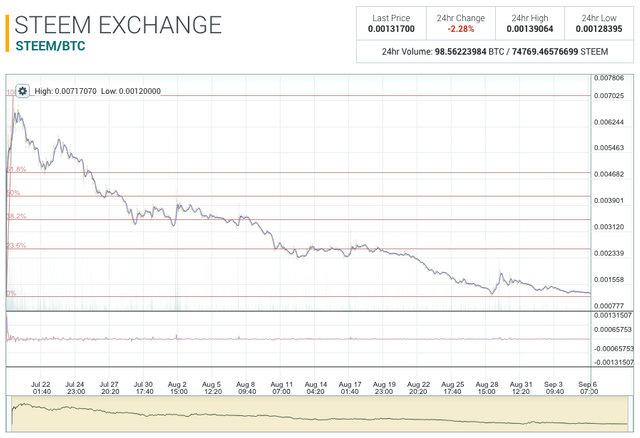Click the Aug 17 01:40 date label
640x438 pixels.
pyautogui.click(x=350, y=388)
